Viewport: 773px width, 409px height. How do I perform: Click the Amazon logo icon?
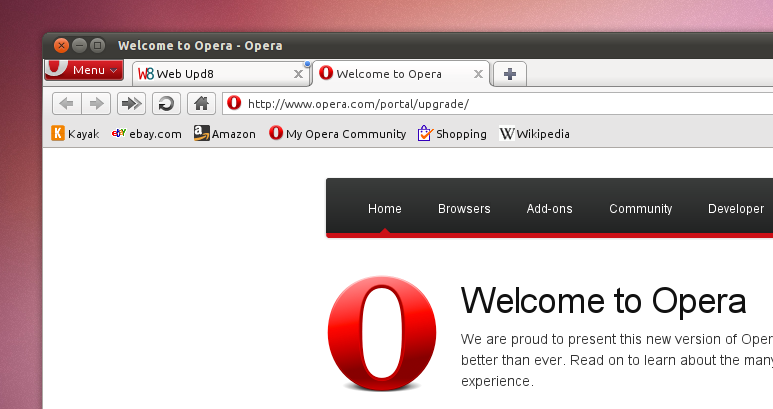pos(201,133)
